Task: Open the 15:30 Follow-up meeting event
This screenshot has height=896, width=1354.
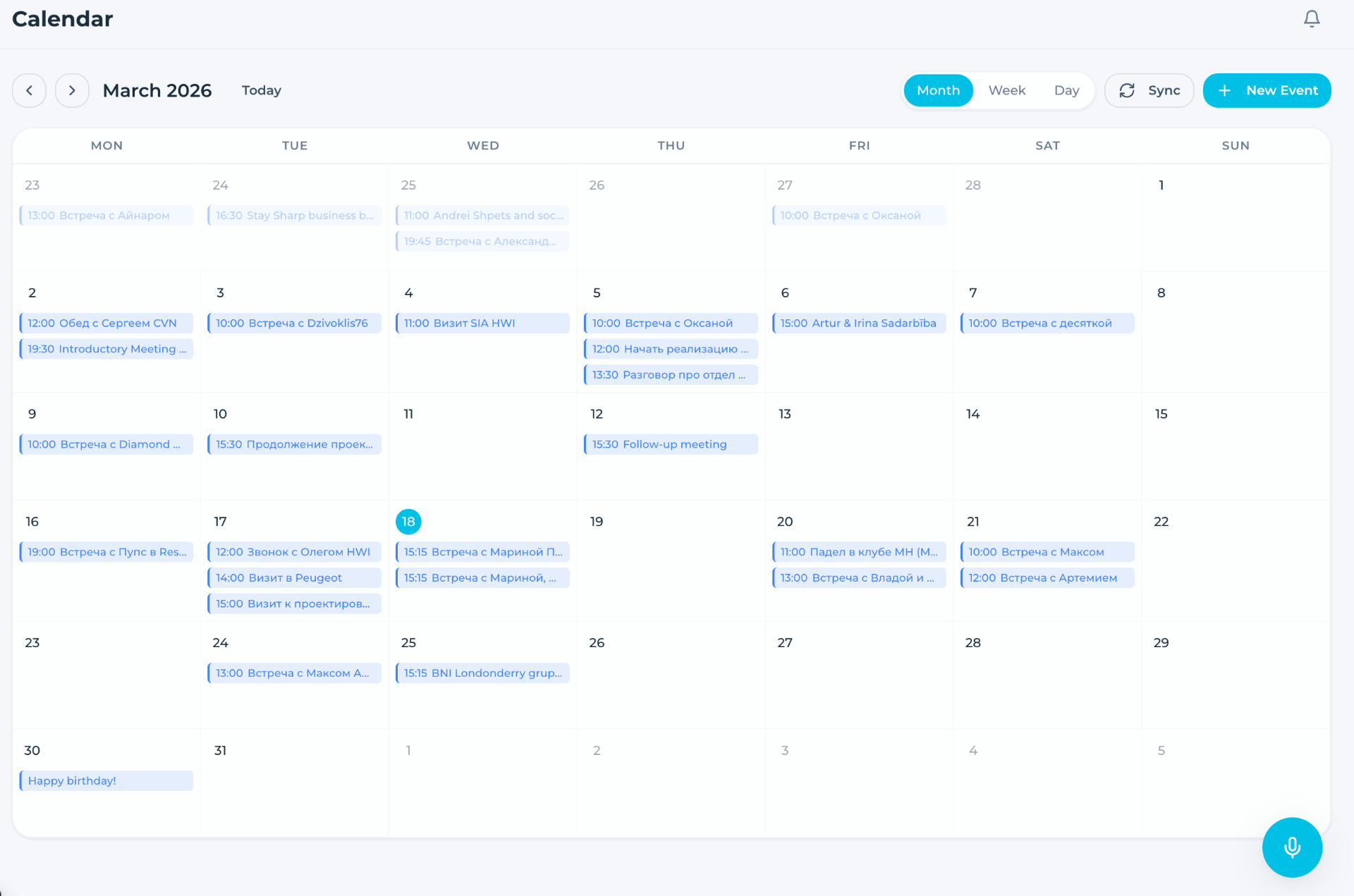Action: pyautogui.click(x=671, y=444)
